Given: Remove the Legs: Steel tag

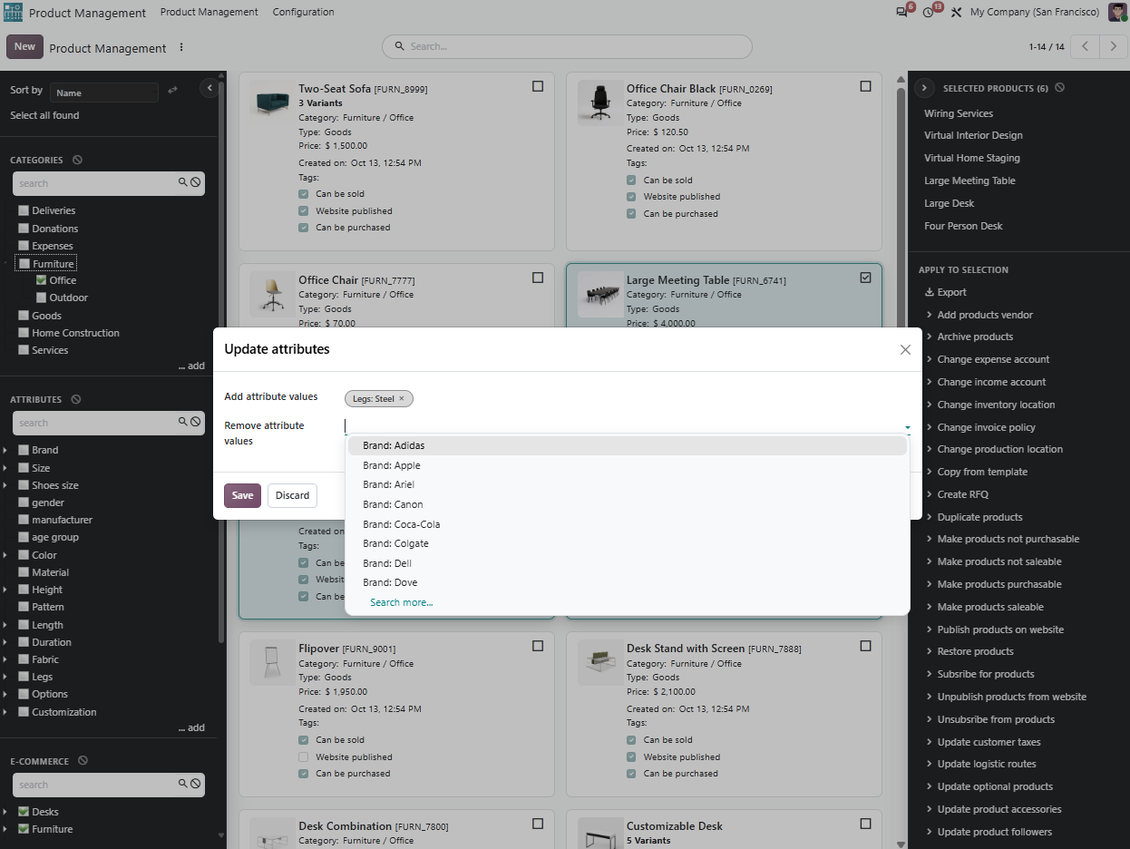Looking at the screenshot, I should [401, 399].
